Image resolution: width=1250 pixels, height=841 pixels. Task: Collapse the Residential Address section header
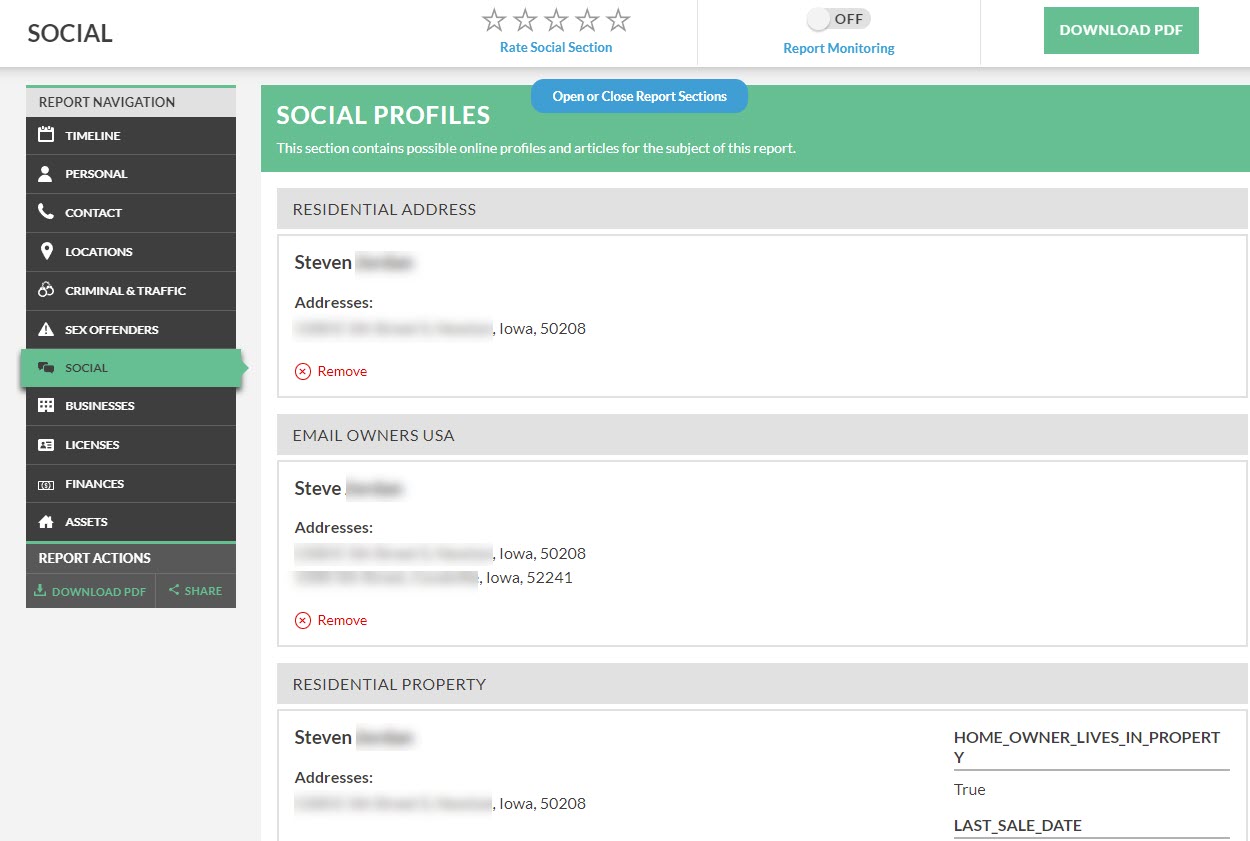pyautogui.click(x=762, y=209)
